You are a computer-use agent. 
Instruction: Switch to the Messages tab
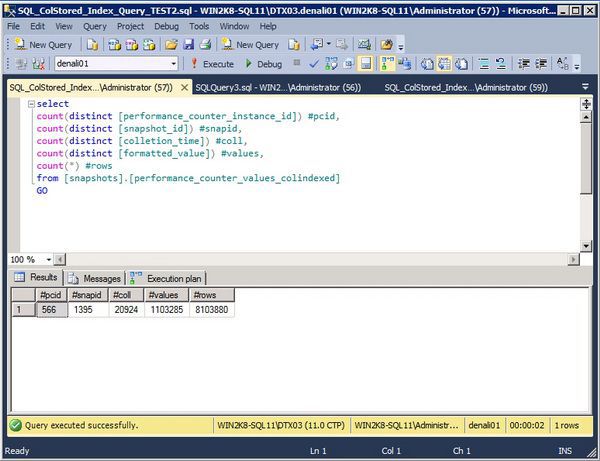click(95, 279)
